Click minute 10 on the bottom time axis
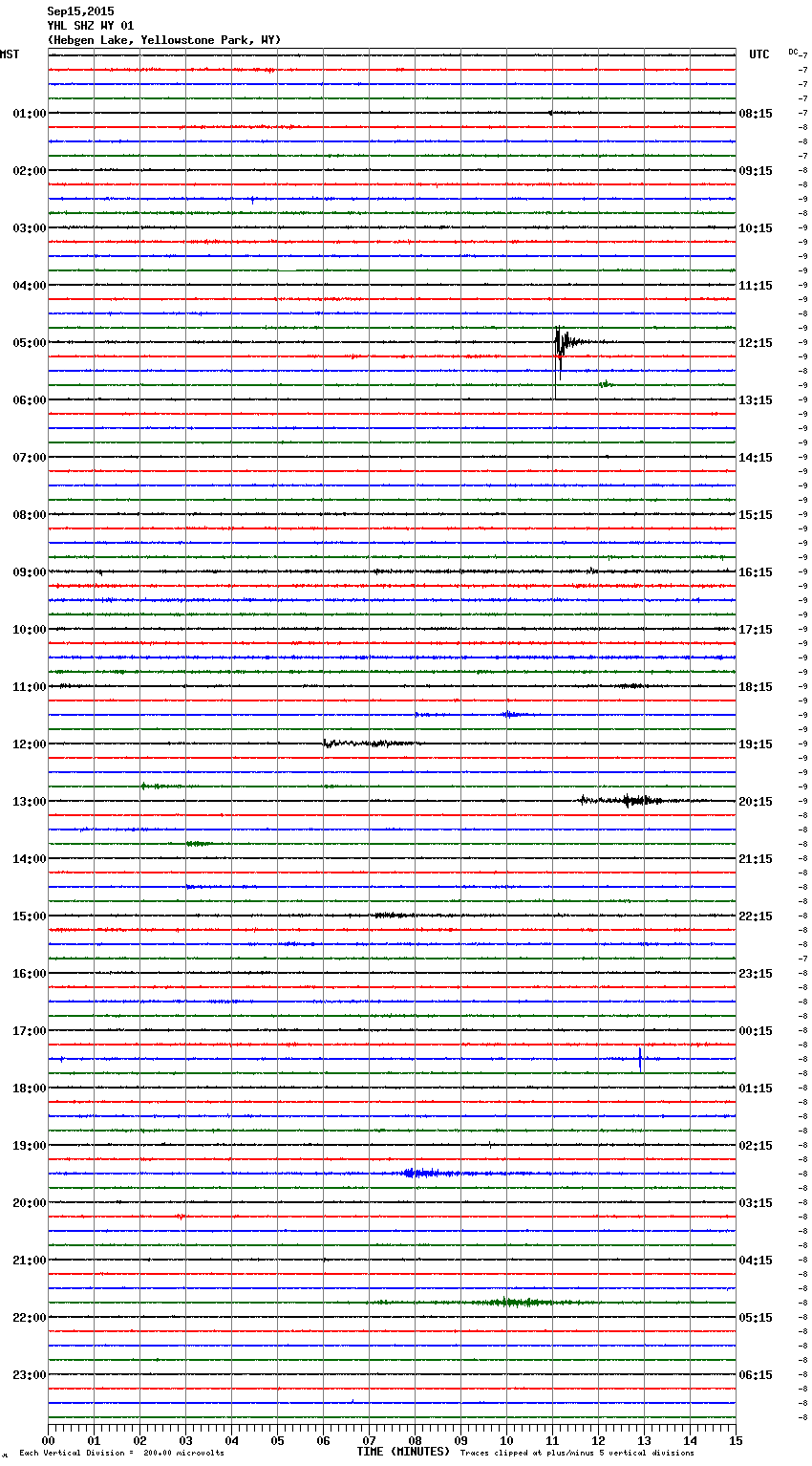812x1466 pixels. click(506, 1440)
